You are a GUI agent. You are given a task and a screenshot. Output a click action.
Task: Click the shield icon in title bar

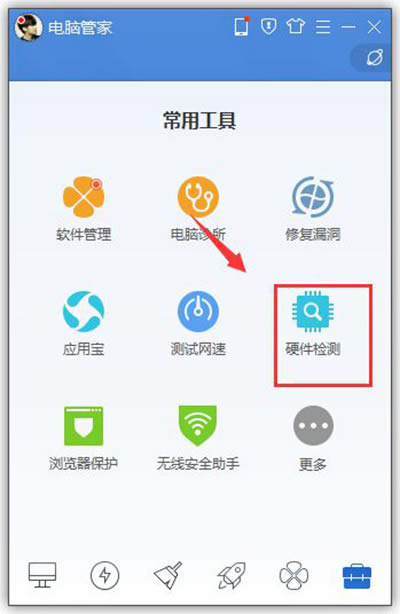268,27
